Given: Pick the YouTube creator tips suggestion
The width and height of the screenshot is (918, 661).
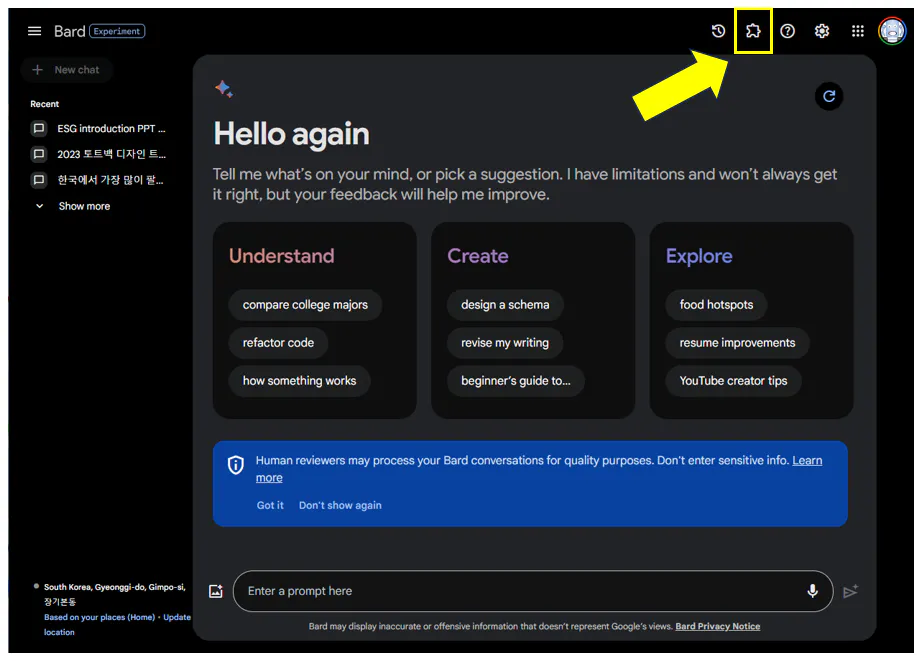Looking at the screenshot, I should click(x=733, y=381).
